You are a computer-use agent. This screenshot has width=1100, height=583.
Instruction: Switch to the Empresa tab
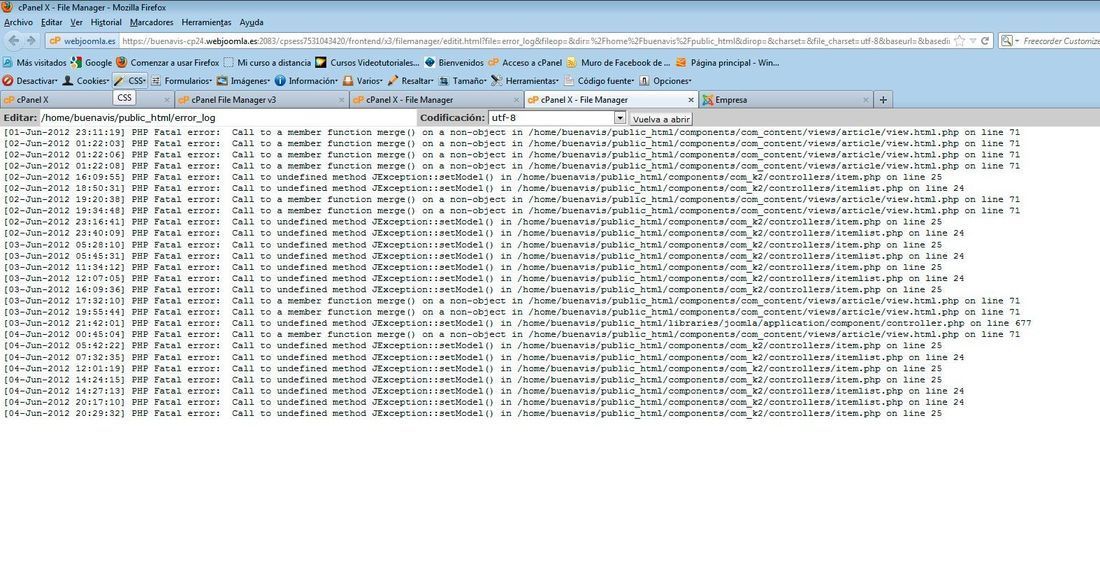pos(786,100)
